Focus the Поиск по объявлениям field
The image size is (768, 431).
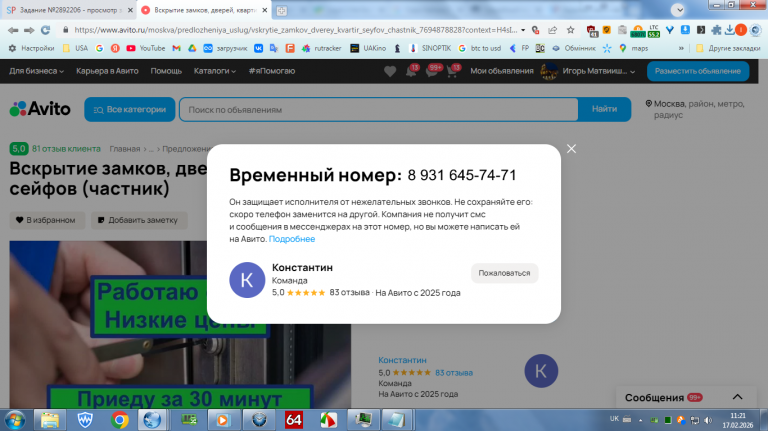pyautogui.click(x=378, y=110)
